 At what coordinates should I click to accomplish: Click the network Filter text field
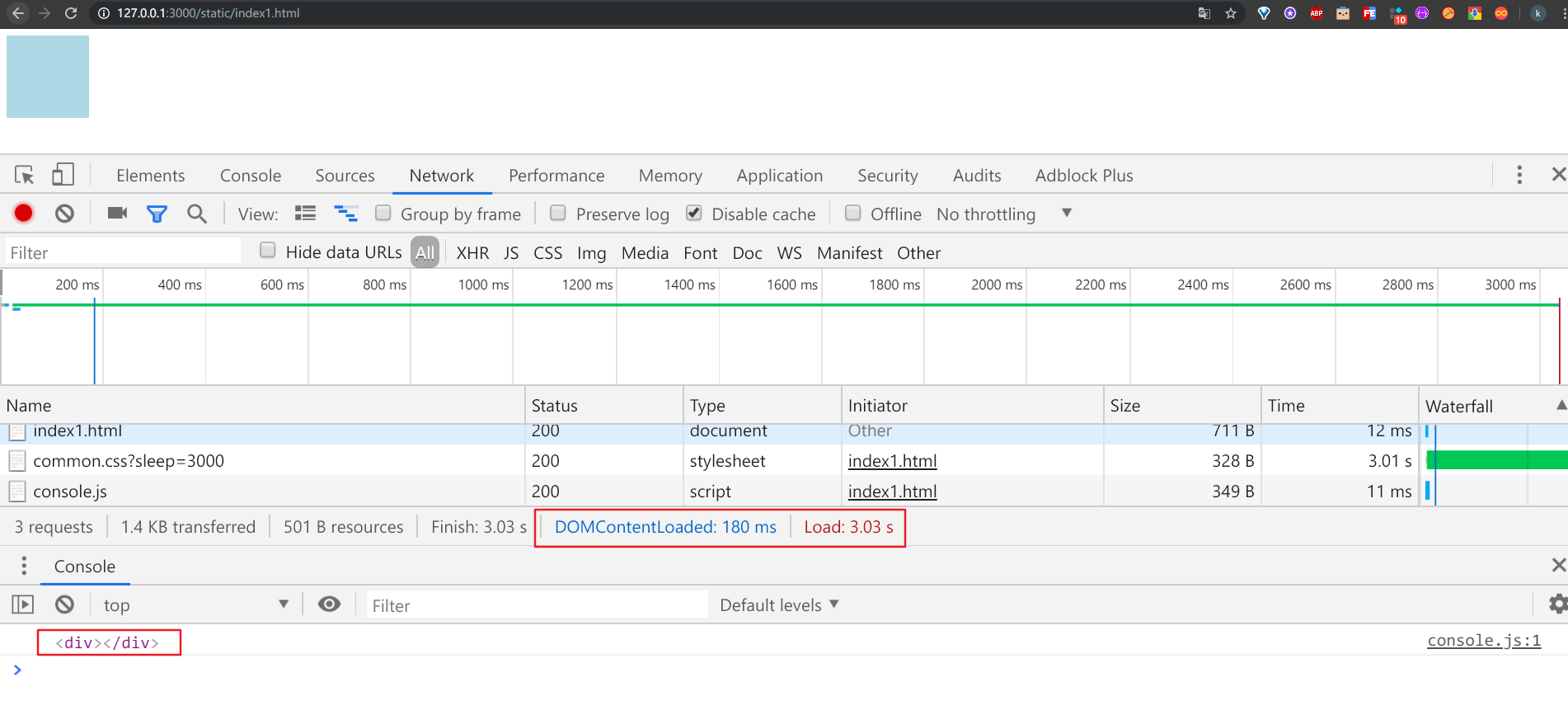coord(122,252)
